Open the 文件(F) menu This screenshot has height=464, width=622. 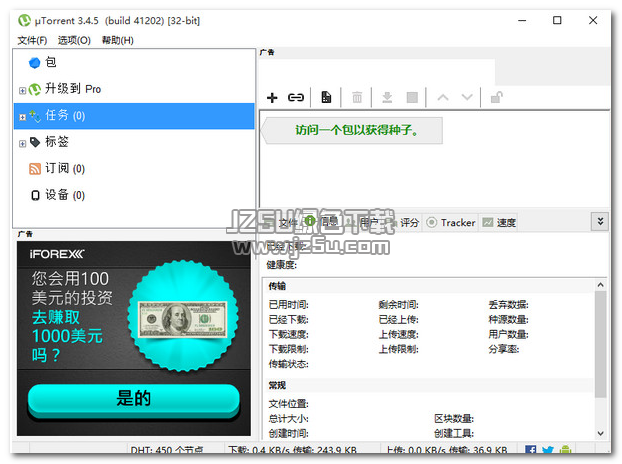point(32,40)
